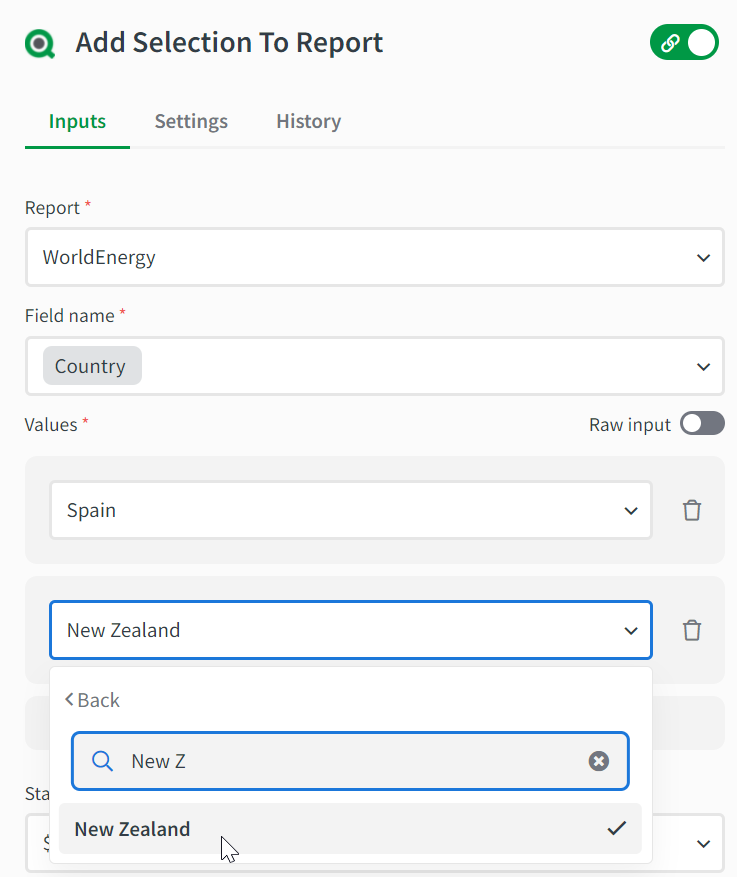Open the History tab
The height and width of the screenshot is (877, 737).
tap(308, 121)
